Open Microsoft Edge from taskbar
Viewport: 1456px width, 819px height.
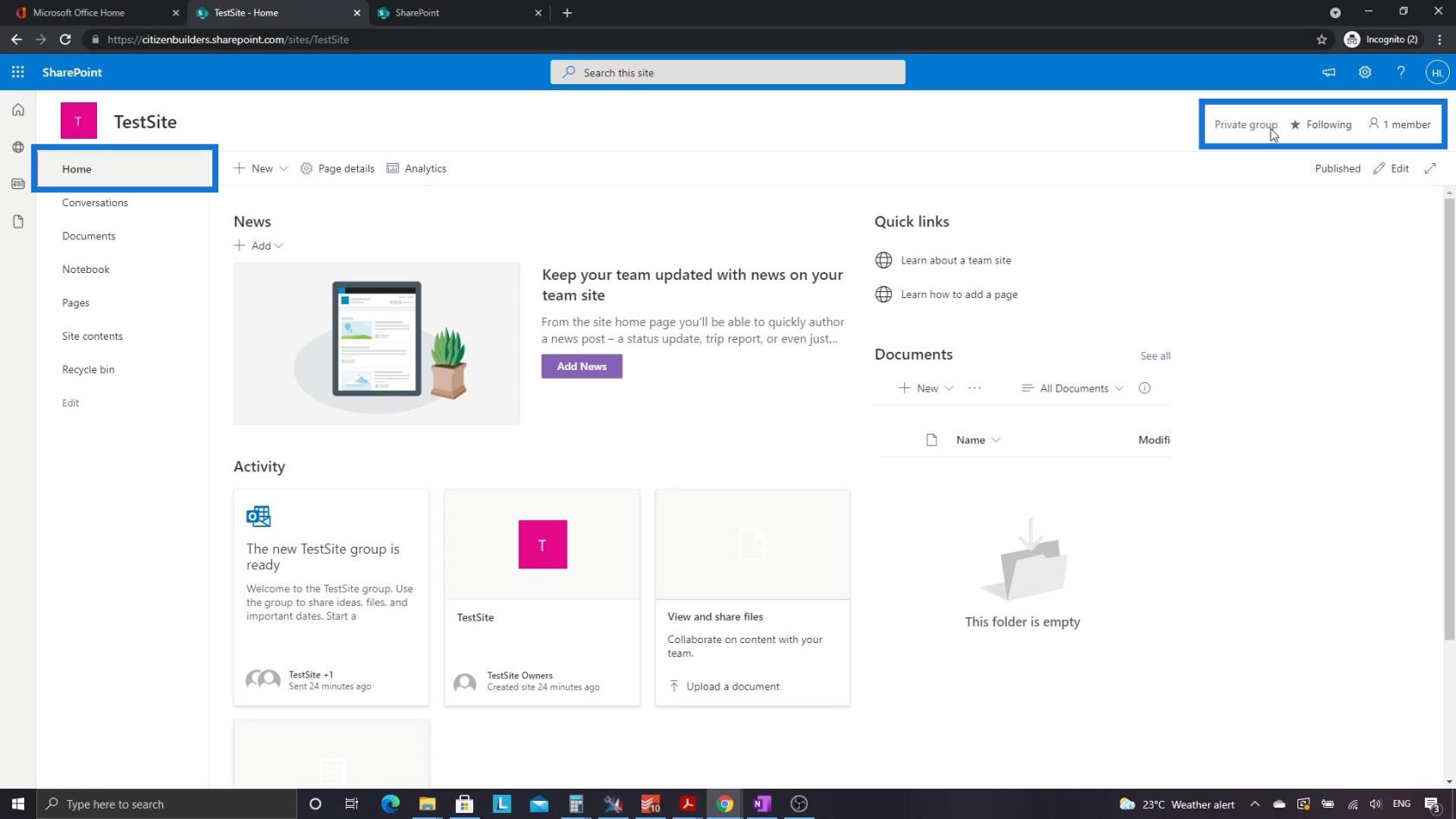click(390, 804)
